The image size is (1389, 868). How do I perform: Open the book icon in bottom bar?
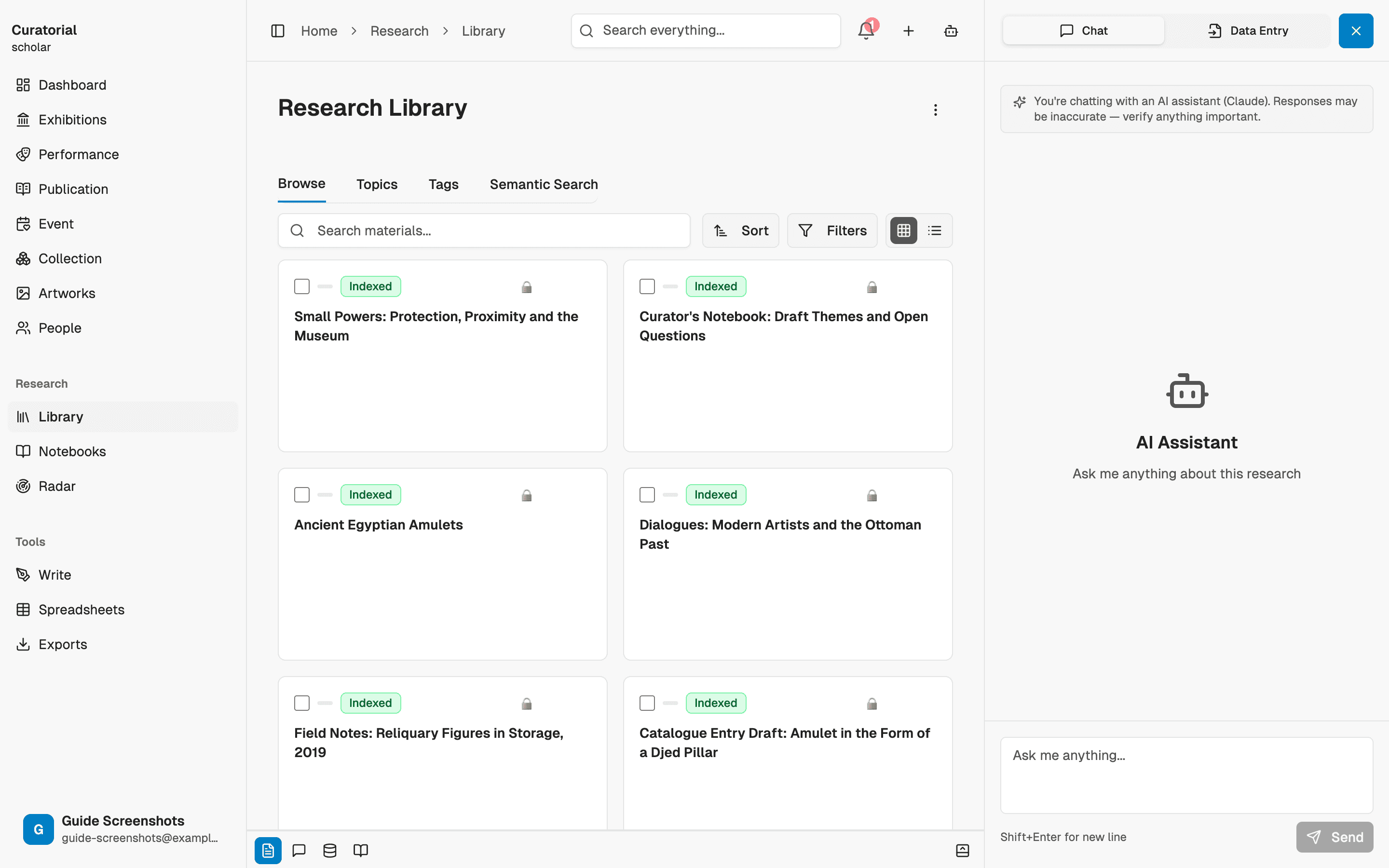(360, 850)
